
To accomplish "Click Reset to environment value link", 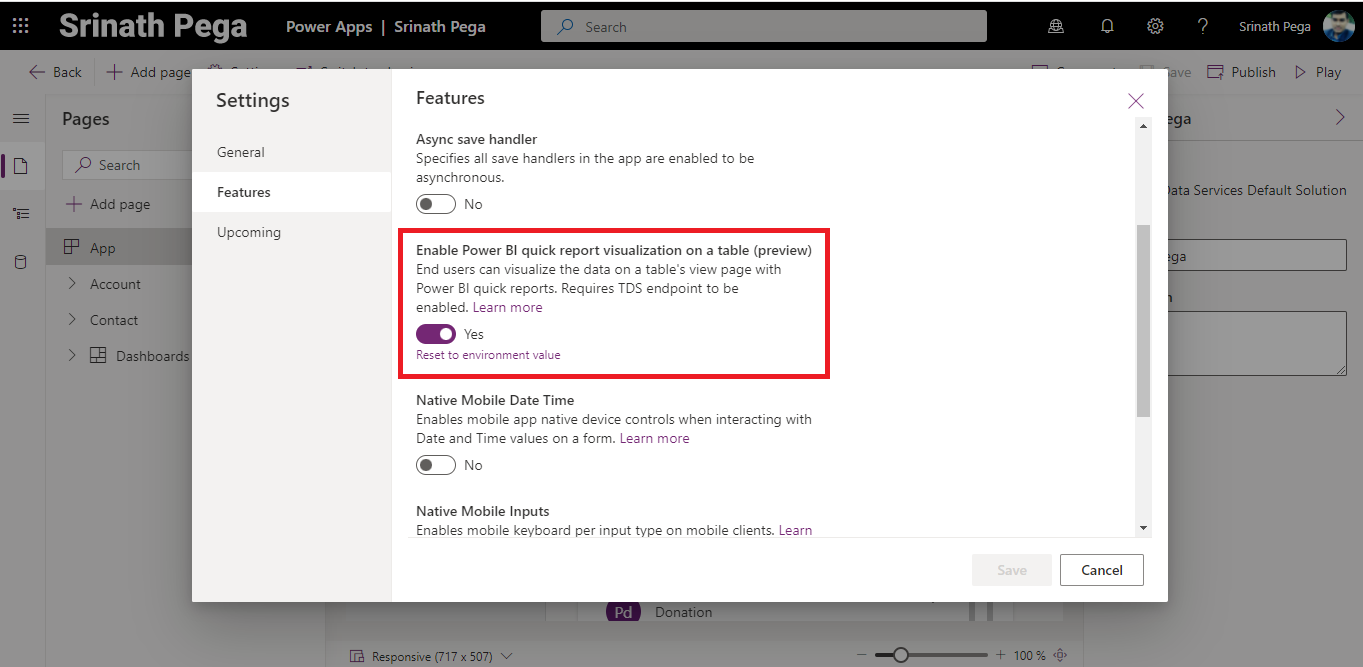I will 488,355.
